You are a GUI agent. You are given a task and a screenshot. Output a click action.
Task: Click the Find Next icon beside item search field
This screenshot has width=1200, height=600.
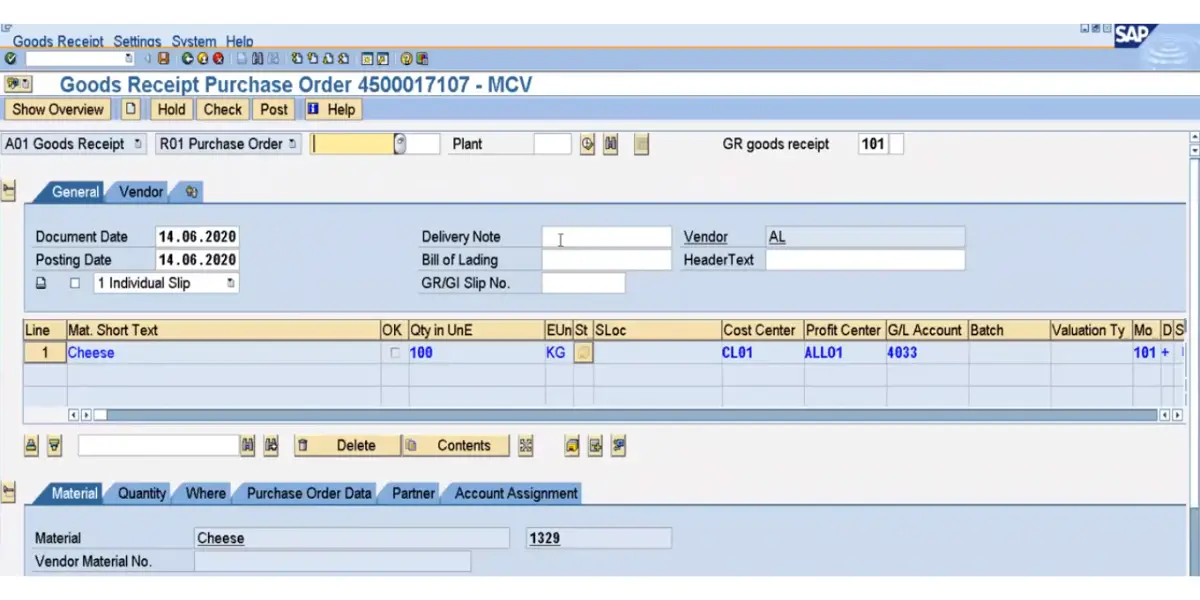point(270,446)
